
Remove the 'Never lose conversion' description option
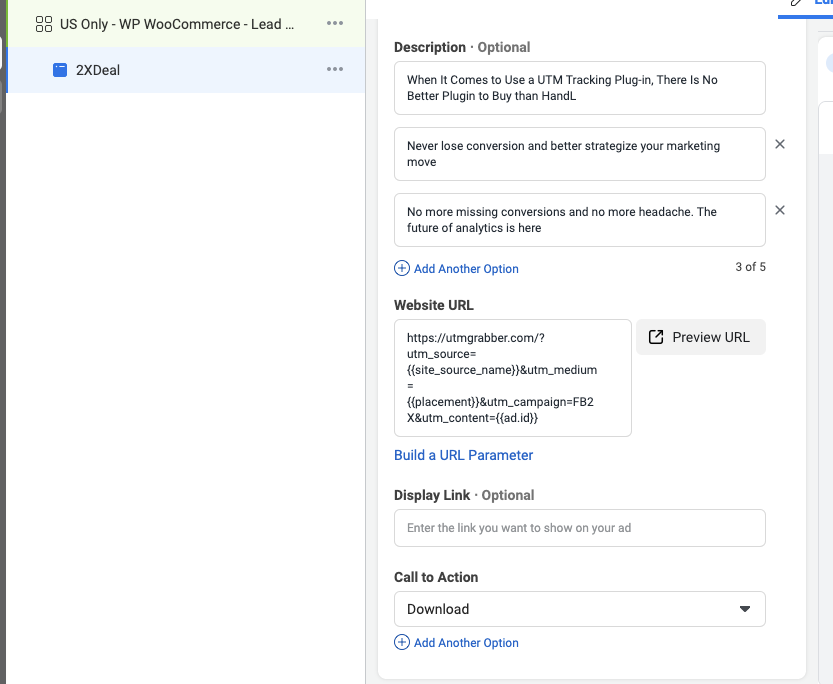pyautogui.click(x=780, y=145)
